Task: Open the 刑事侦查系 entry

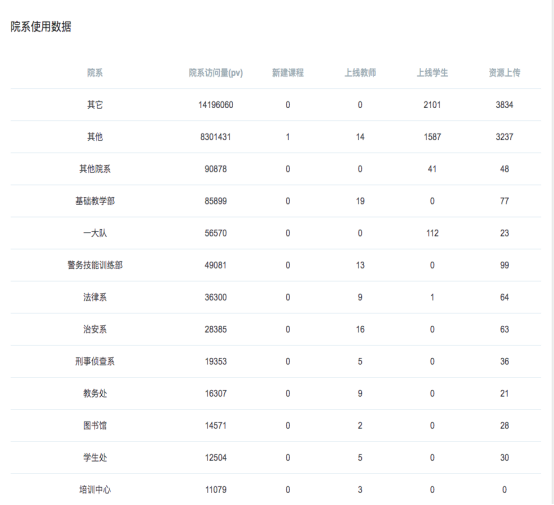Action: tap(95, 362)
